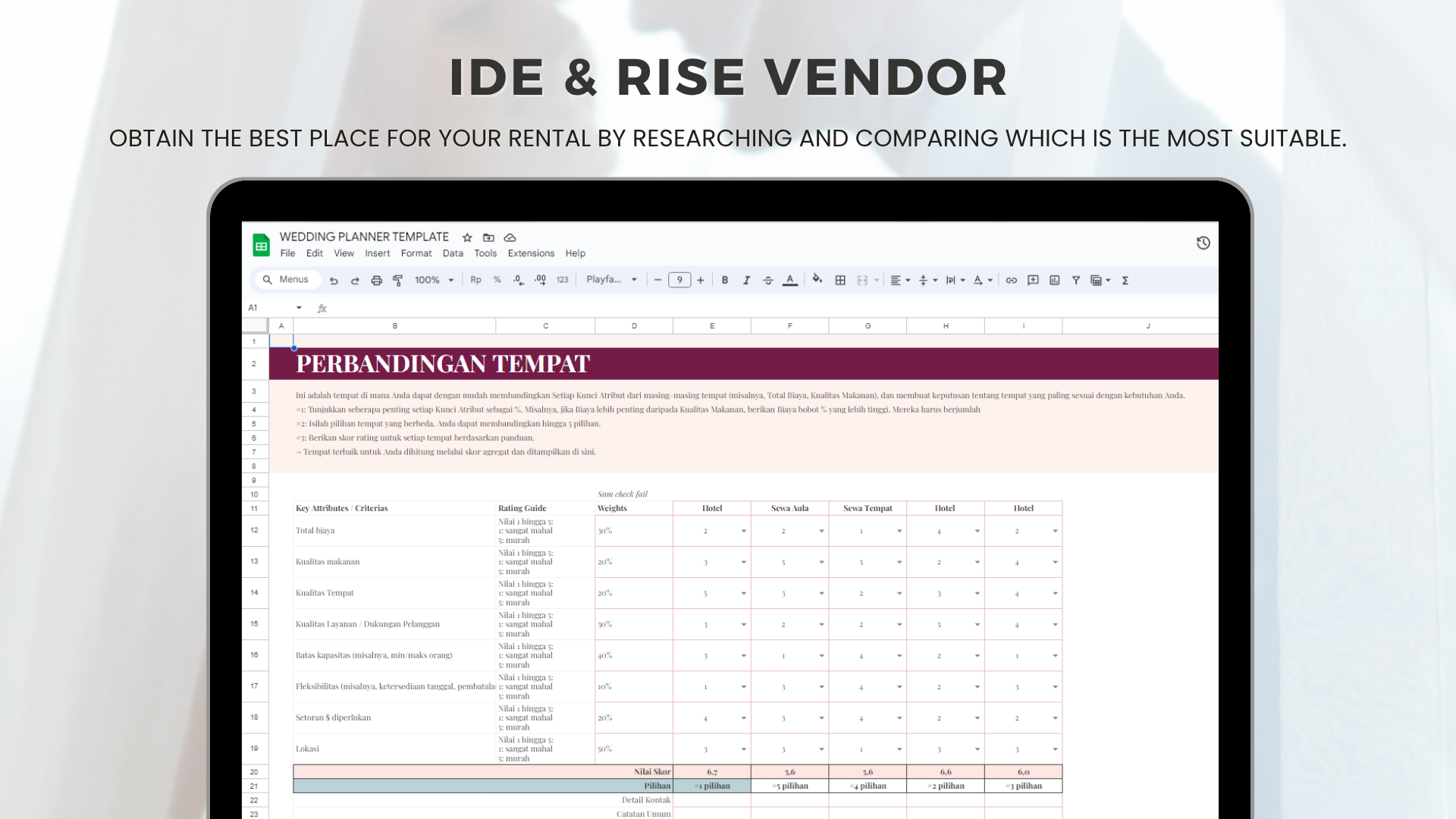Open the fill color picker

tap(817, 280)
